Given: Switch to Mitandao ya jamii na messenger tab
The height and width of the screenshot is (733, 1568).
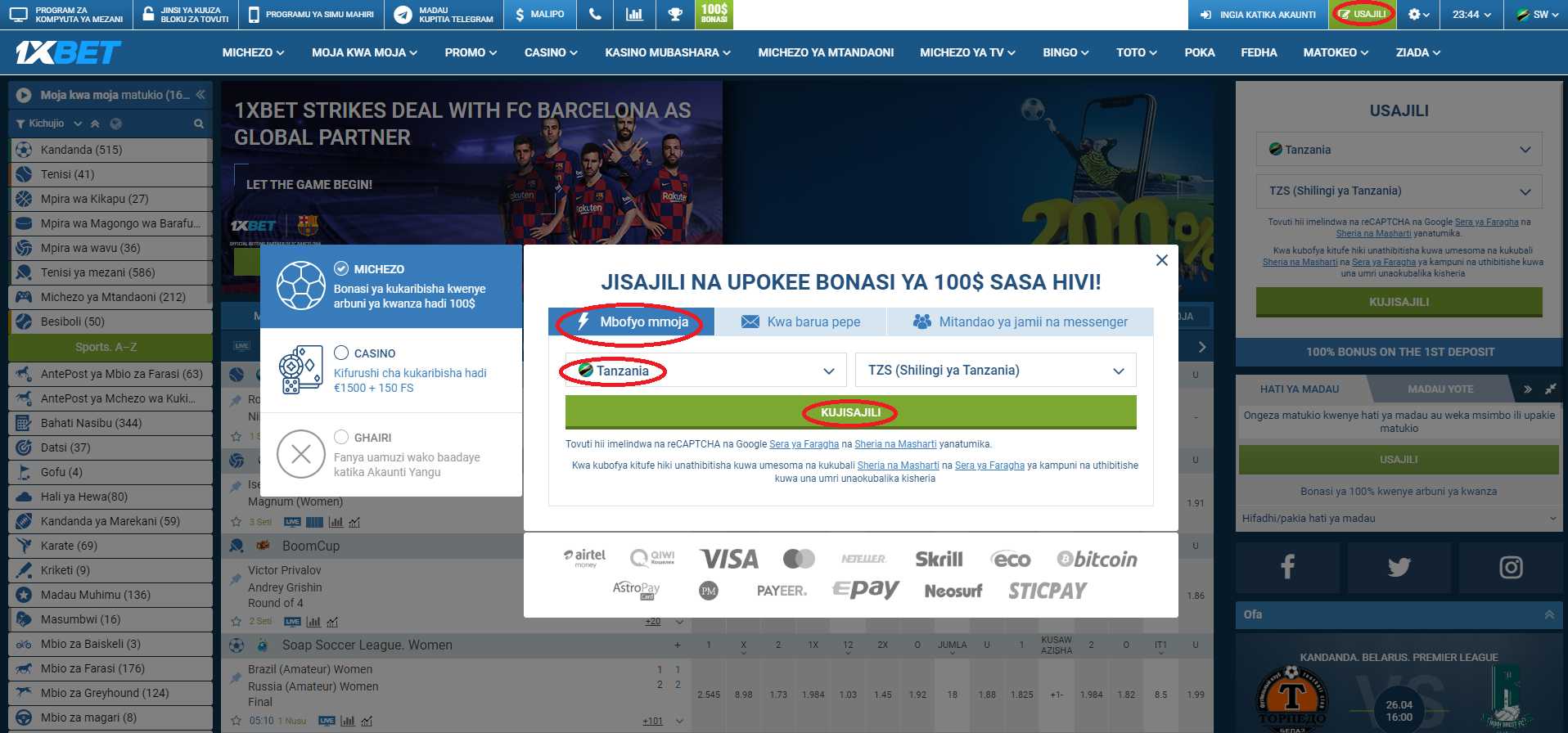Looking at the screenshot, I should pos(1020,322).
